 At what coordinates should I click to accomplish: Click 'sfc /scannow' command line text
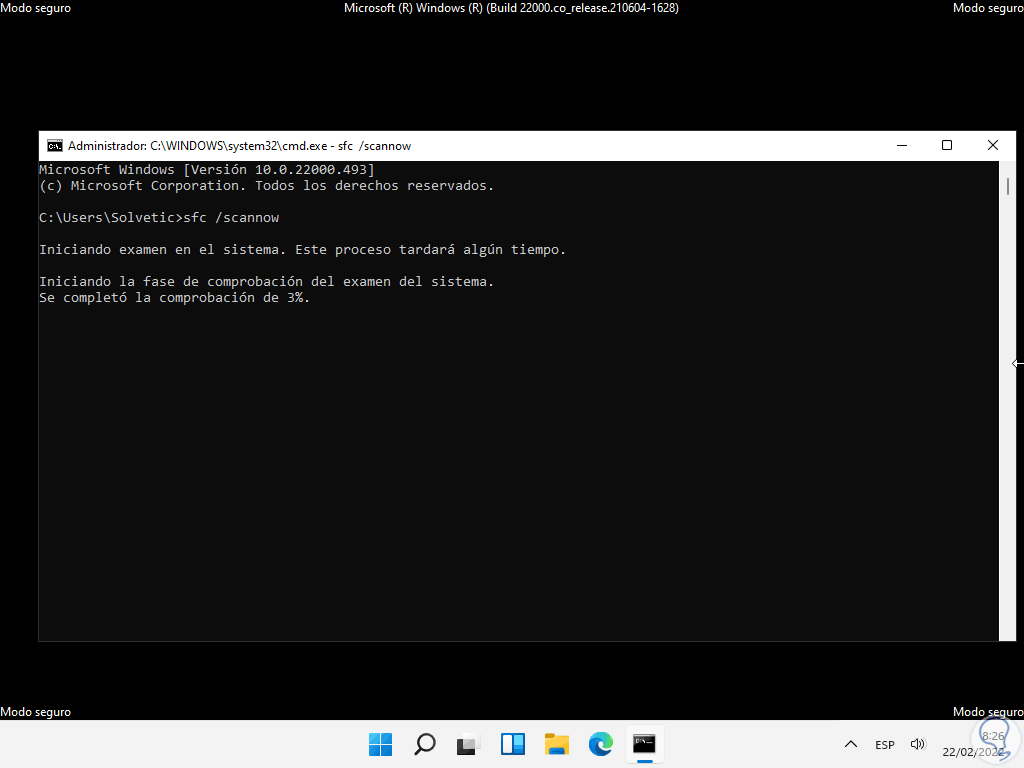[x=231, y=217]
